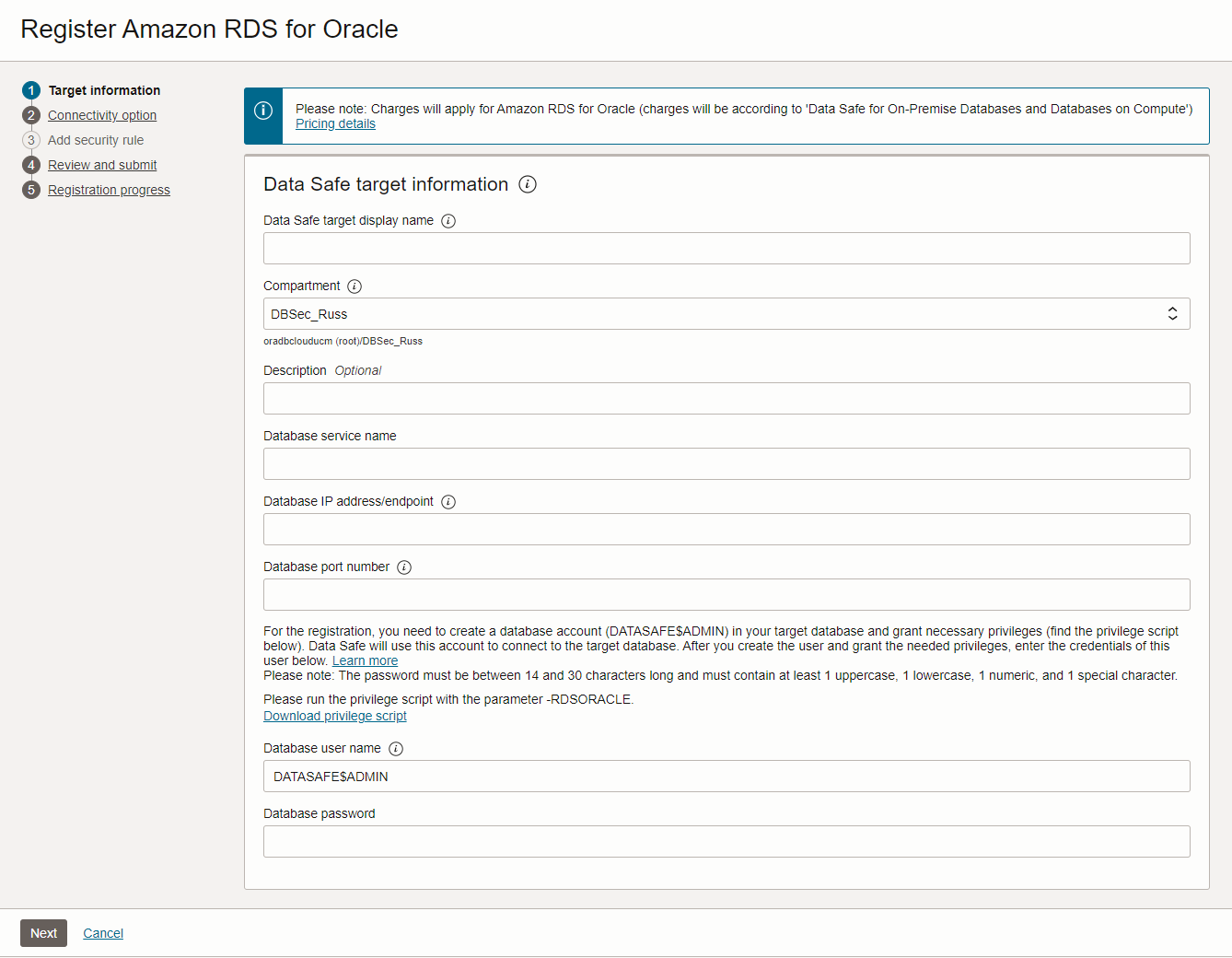Click the Next button
1232x958 pixels.
point(43,932)
